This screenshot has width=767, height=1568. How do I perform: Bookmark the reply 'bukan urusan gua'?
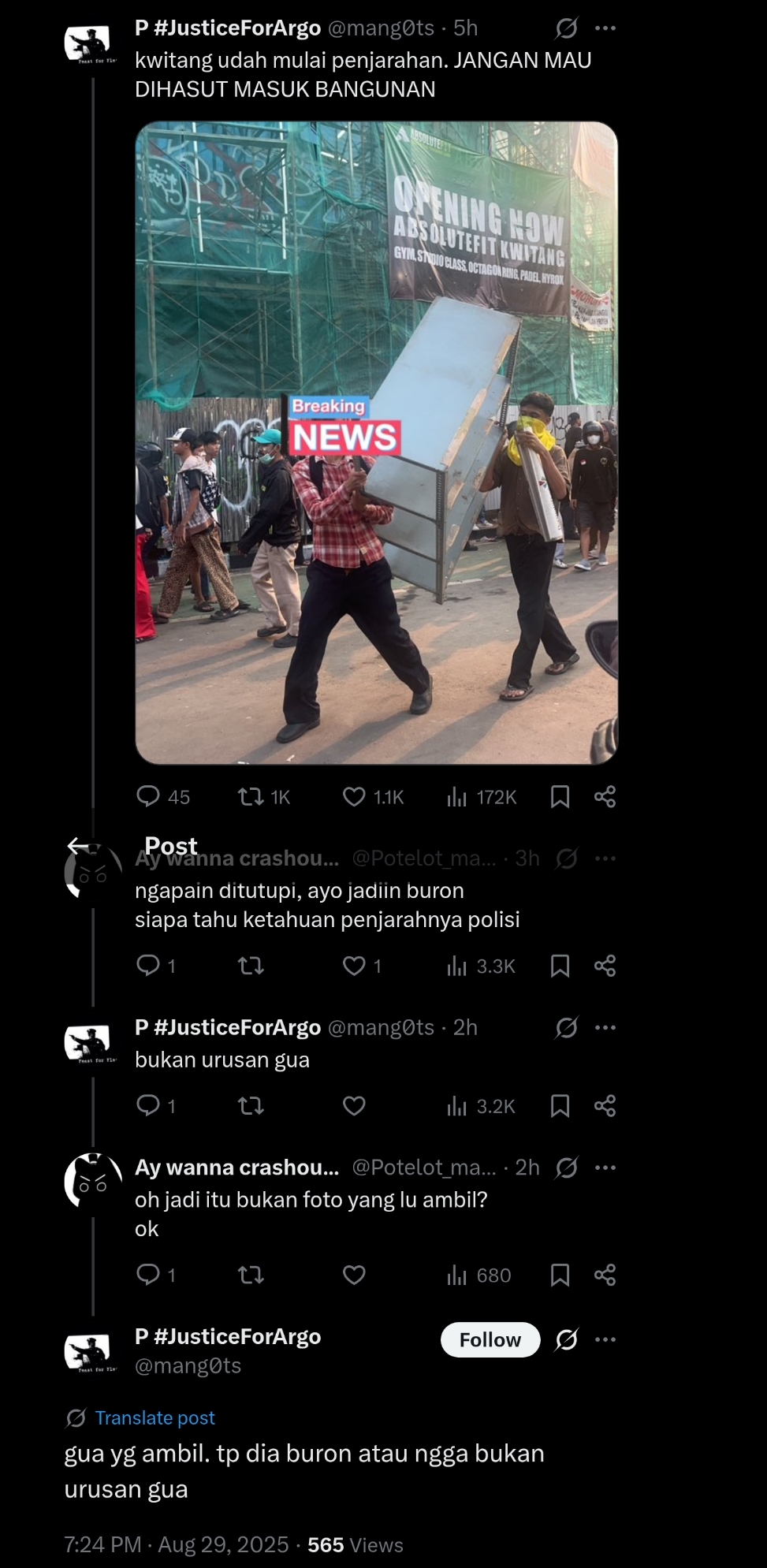(560, 1106)
